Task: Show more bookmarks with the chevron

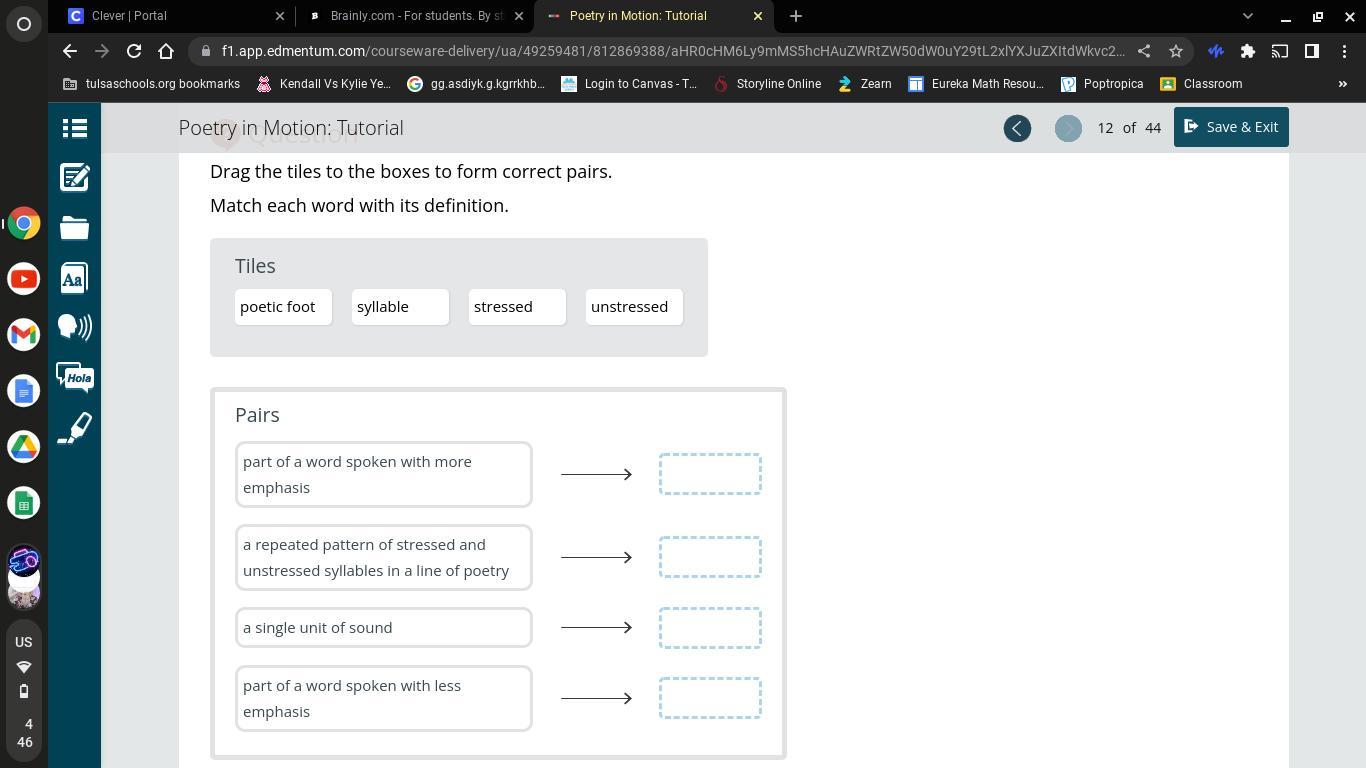Action: 1343,84
